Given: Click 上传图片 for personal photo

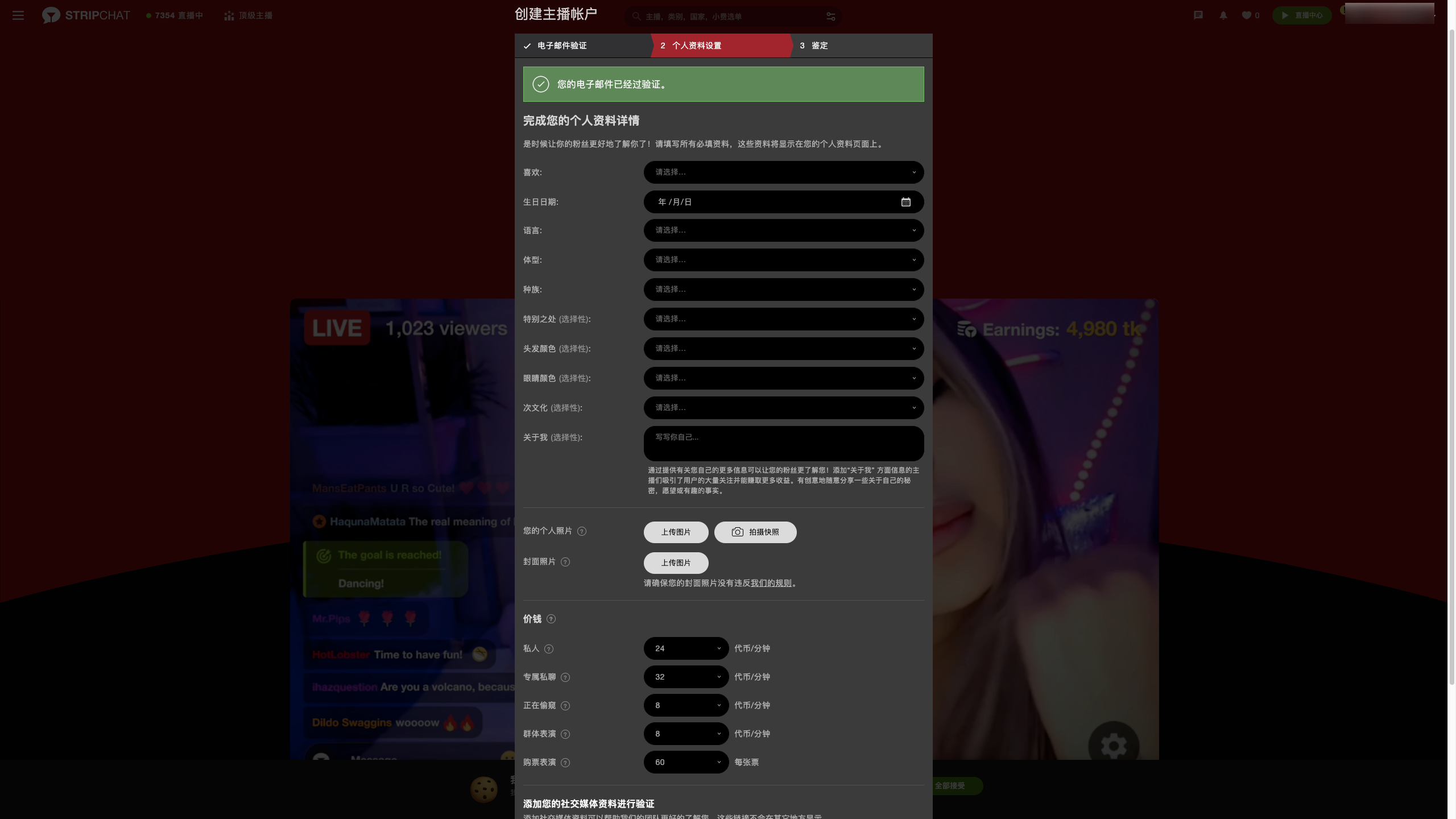Looking at the screenshot, I should pos(676,532).
